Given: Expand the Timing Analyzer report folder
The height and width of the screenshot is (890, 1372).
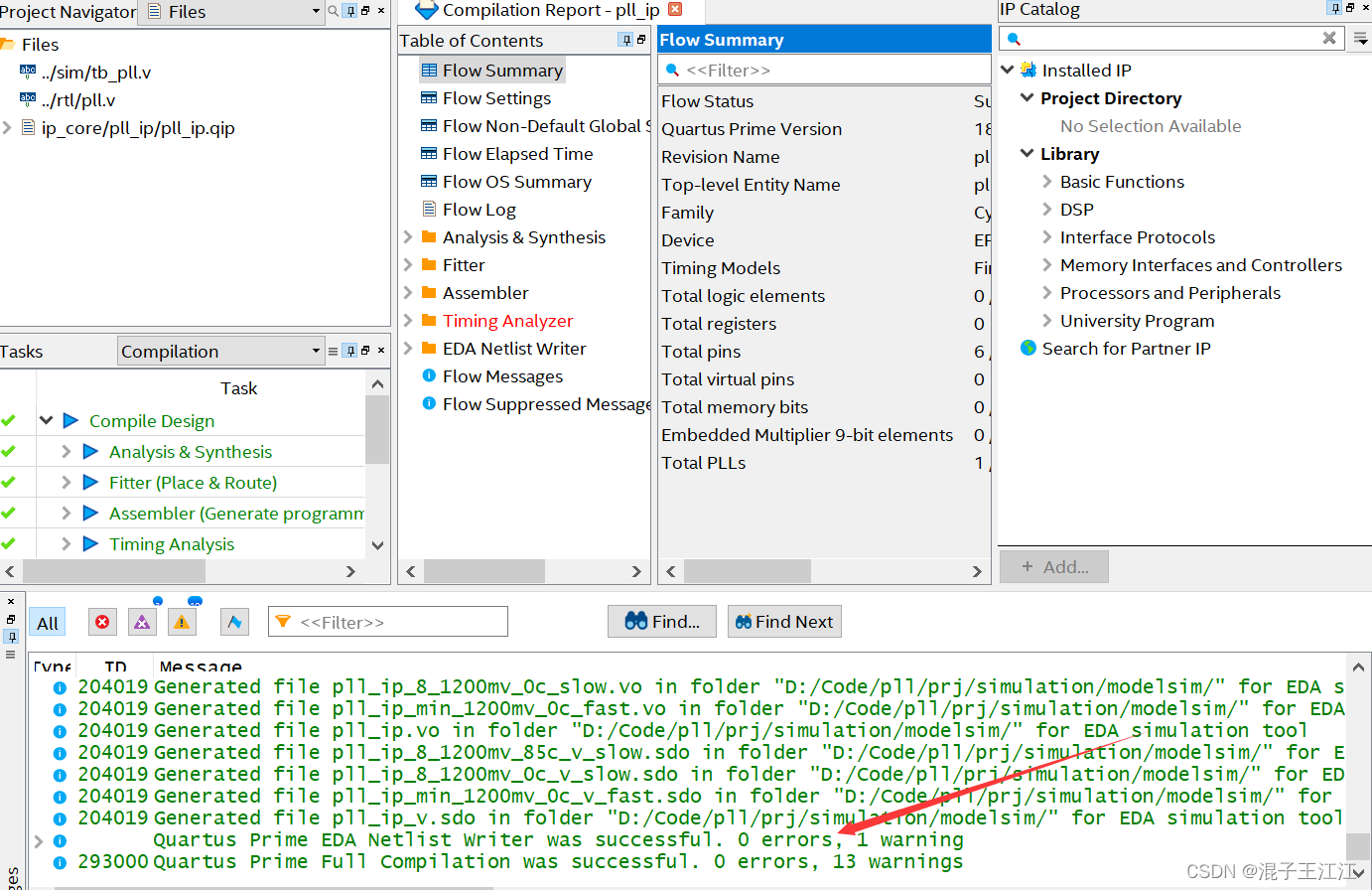Looking at the screenshot, I should click(408, 320).
